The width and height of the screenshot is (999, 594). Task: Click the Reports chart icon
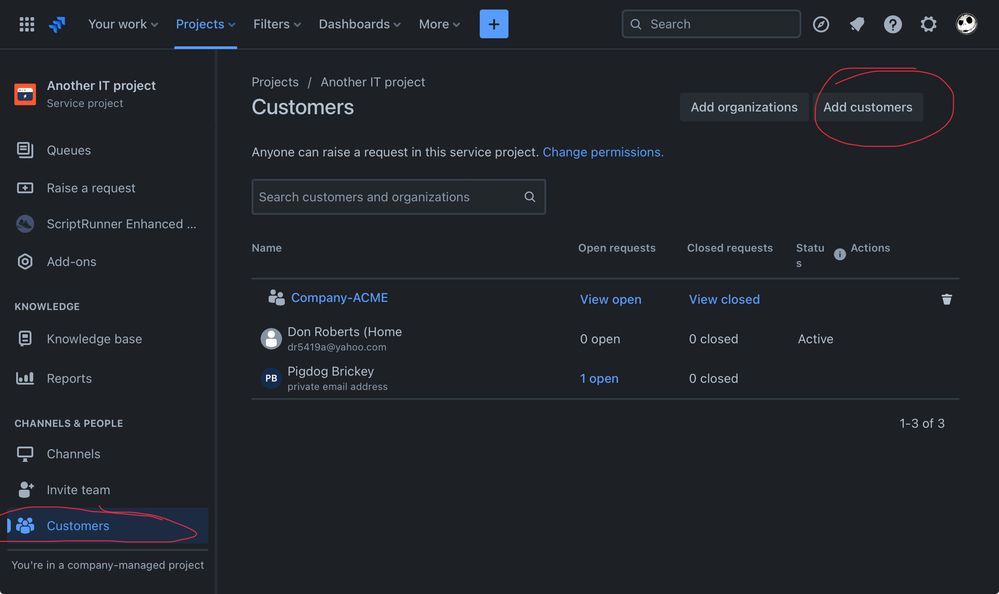click(25, 378)
